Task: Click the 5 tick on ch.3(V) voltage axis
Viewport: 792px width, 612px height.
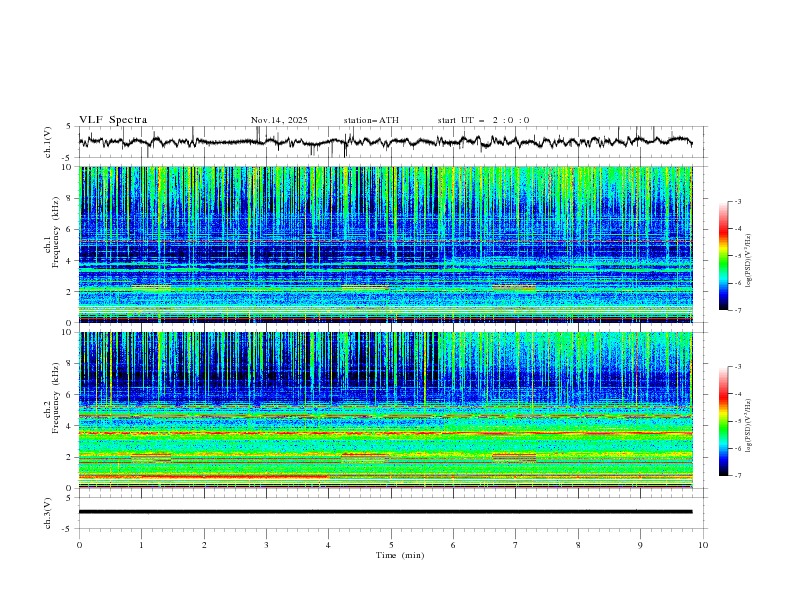Action: click(70, 497)
